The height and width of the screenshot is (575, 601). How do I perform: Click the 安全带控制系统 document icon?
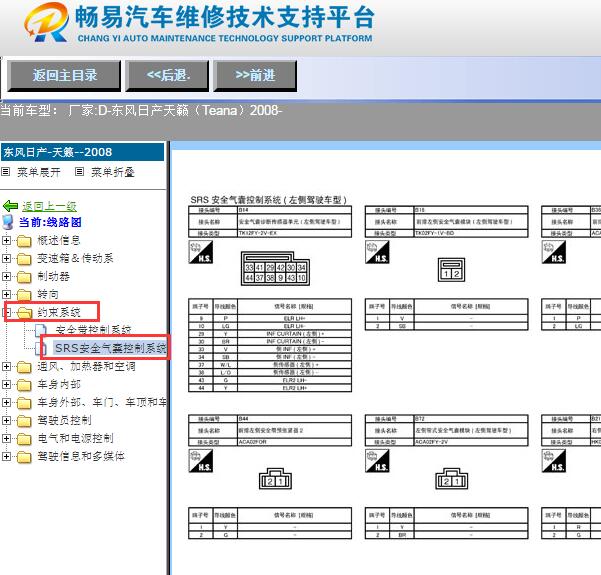point(41,330)
